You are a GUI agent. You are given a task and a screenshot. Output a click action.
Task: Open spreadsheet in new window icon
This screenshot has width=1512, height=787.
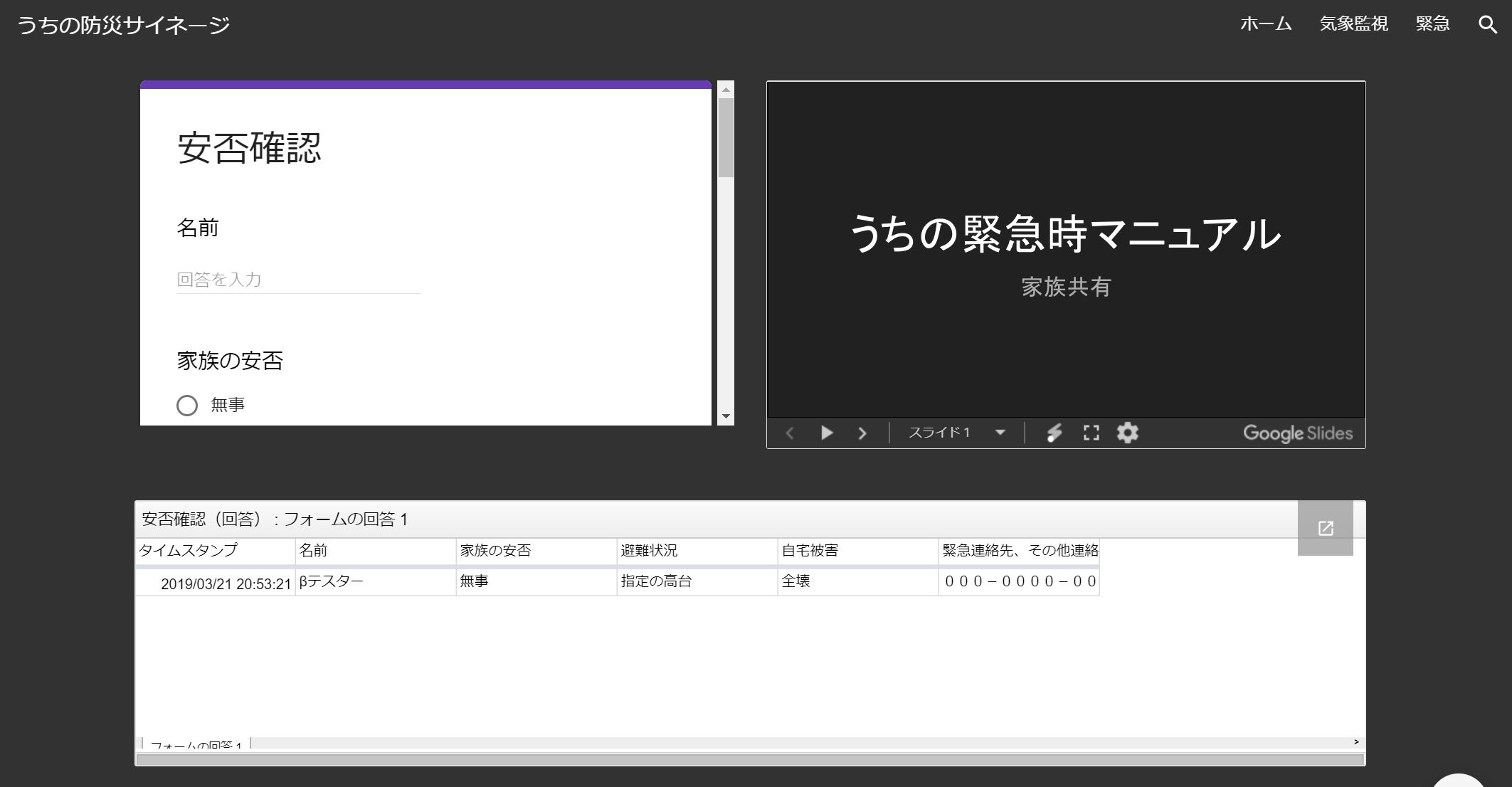point(1325,528)
